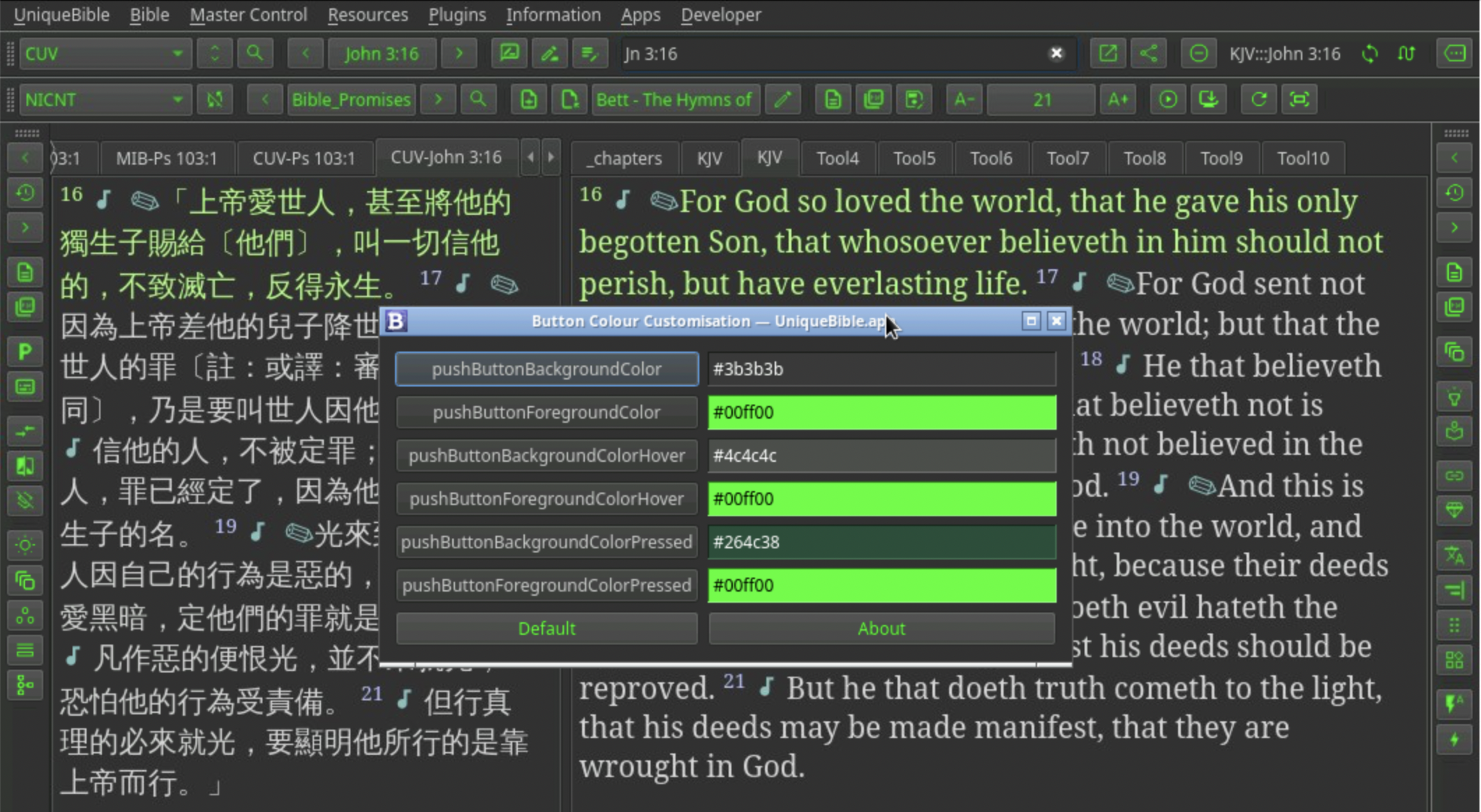
Task: Click the pushButtonForegroundColor button
Action: 546,412
